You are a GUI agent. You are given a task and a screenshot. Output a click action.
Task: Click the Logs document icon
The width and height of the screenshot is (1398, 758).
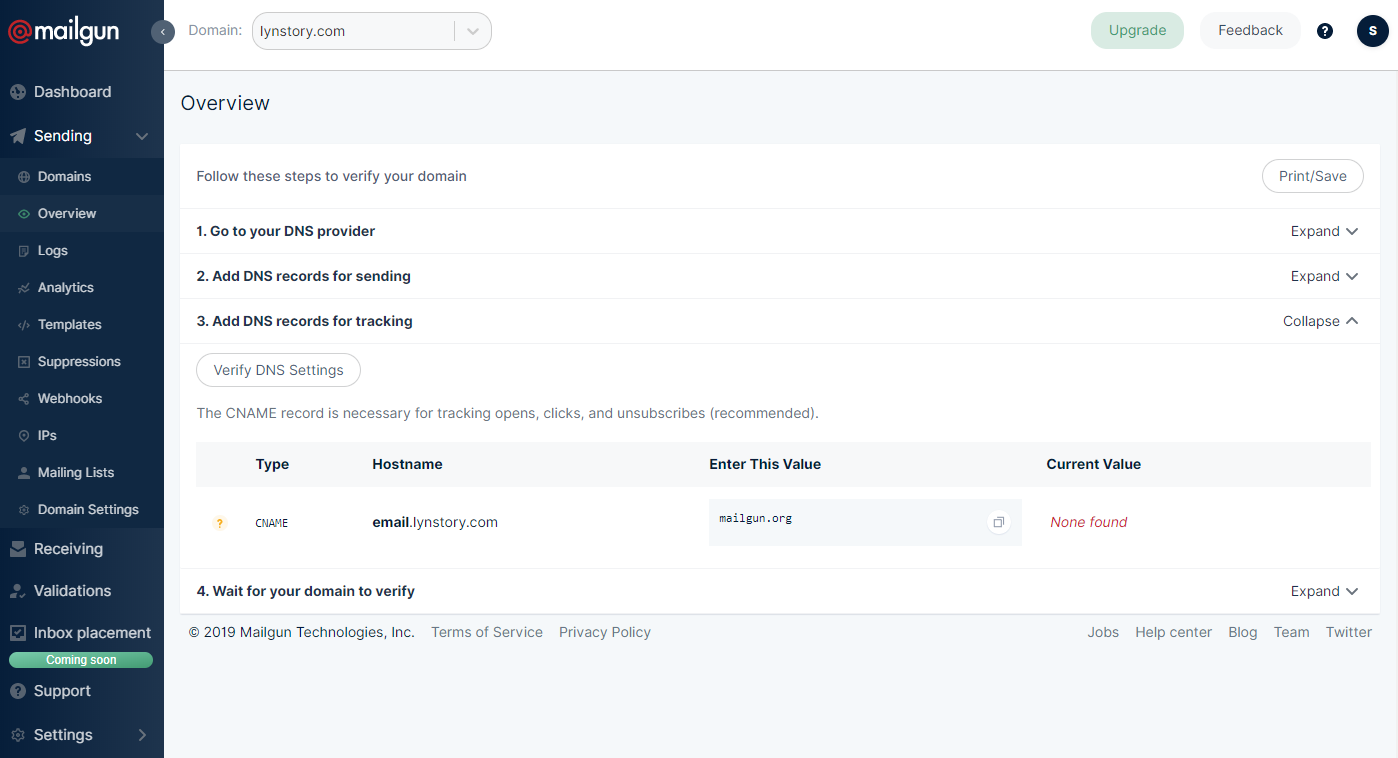point(24,251)
